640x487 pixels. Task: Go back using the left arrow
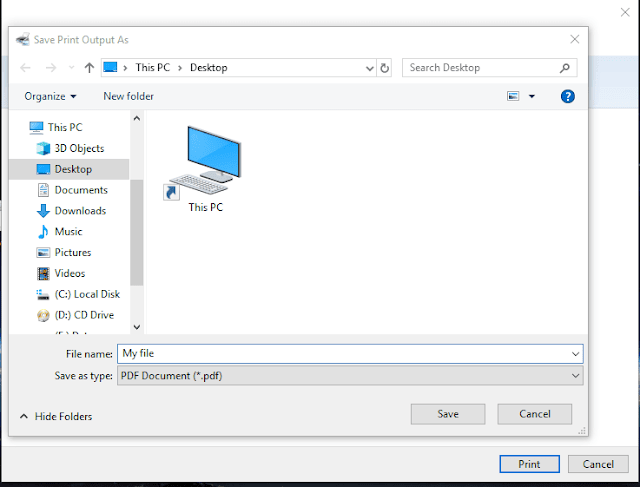[25, 68]
